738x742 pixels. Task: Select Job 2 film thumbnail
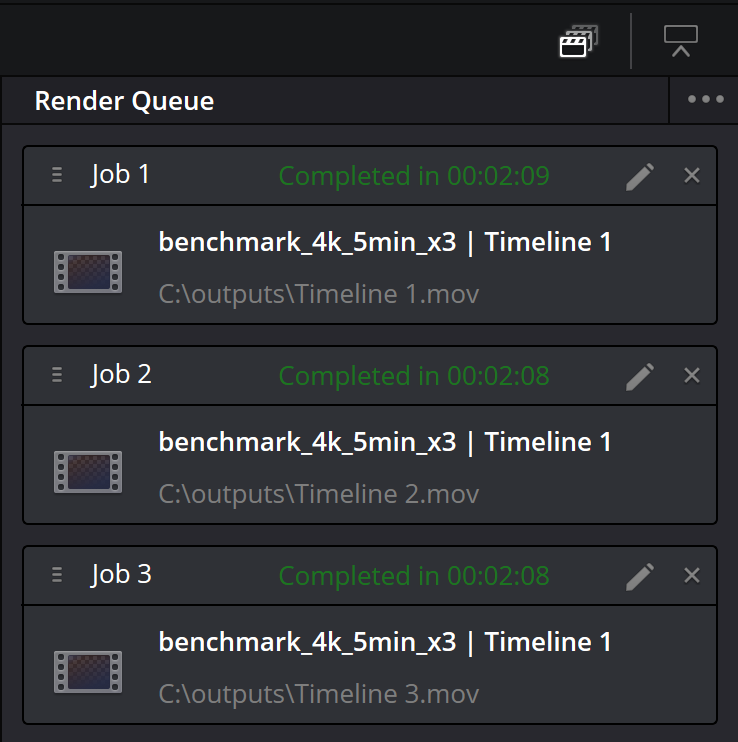point(88,472)
